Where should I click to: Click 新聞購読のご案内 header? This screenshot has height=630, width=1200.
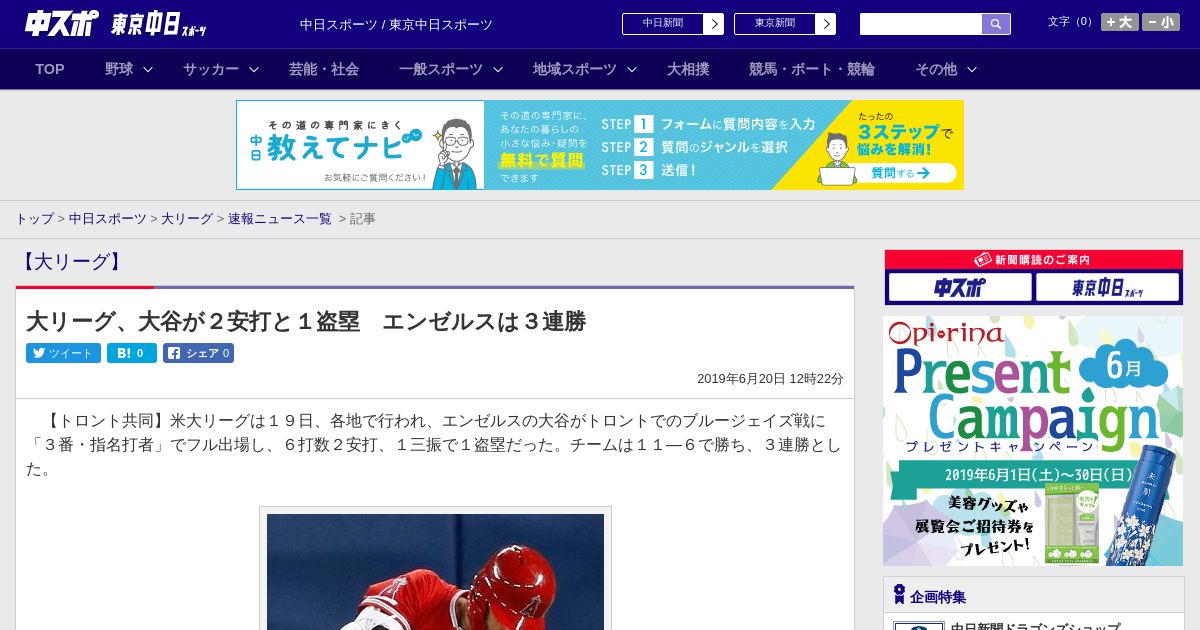click(1033, 259)
